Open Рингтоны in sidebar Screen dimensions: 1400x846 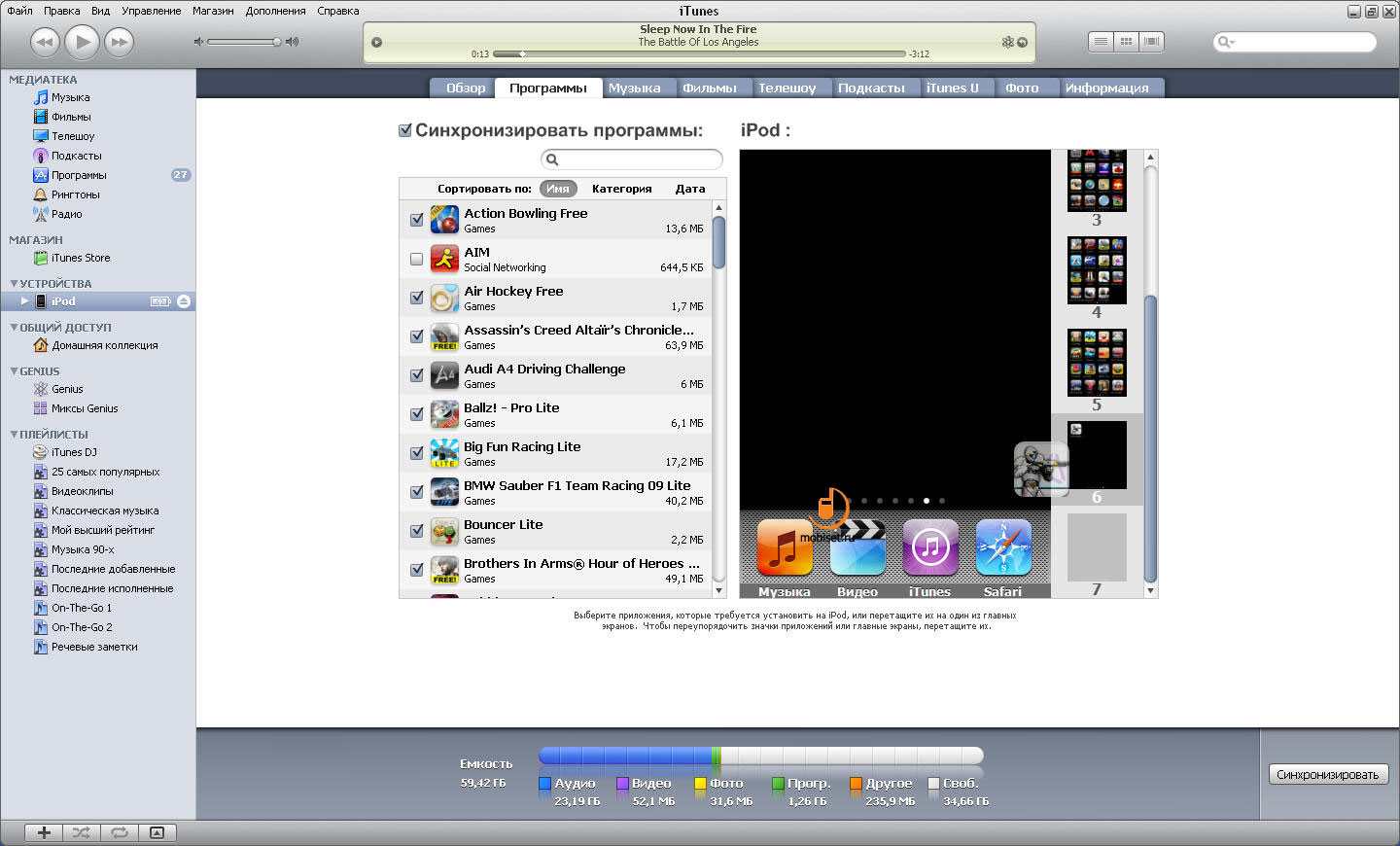(x=75, y=194)
